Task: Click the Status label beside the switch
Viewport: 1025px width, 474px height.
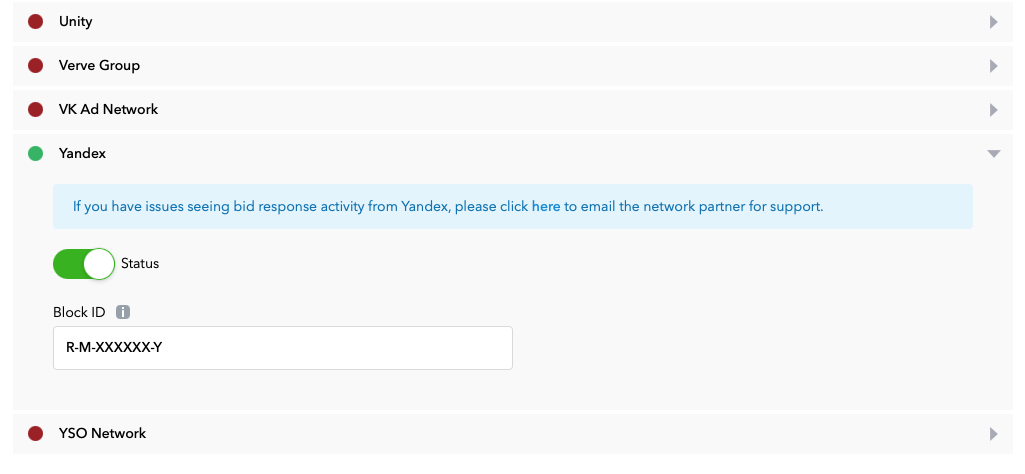Action: pos(140,263)
